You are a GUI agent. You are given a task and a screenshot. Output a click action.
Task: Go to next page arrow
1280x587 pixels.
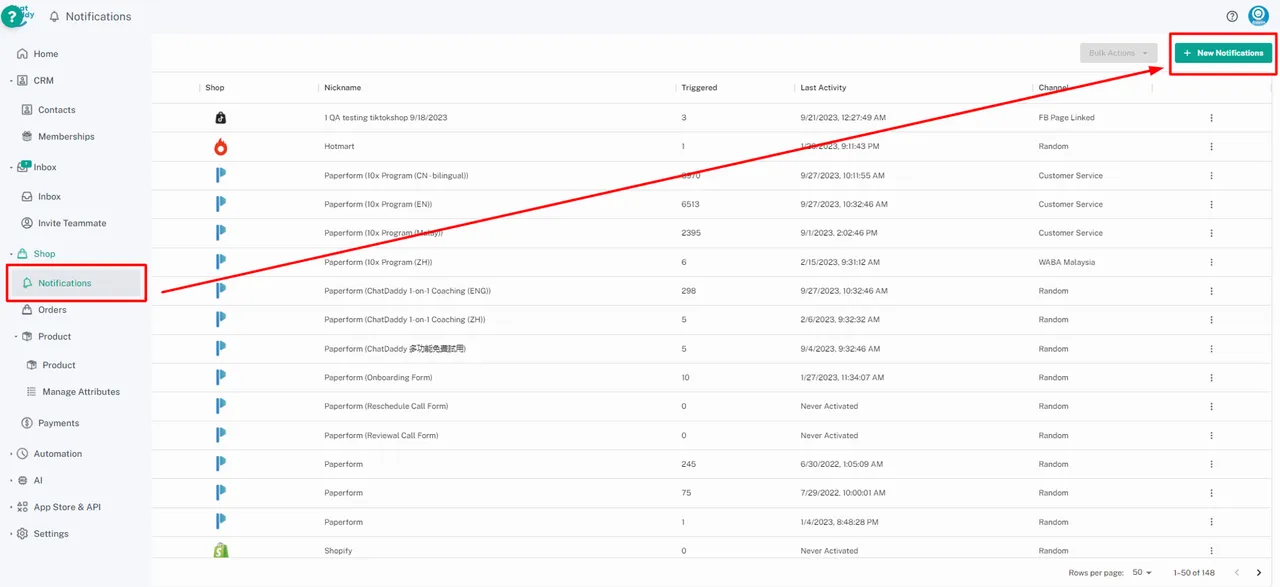[x=1258, y=573]
